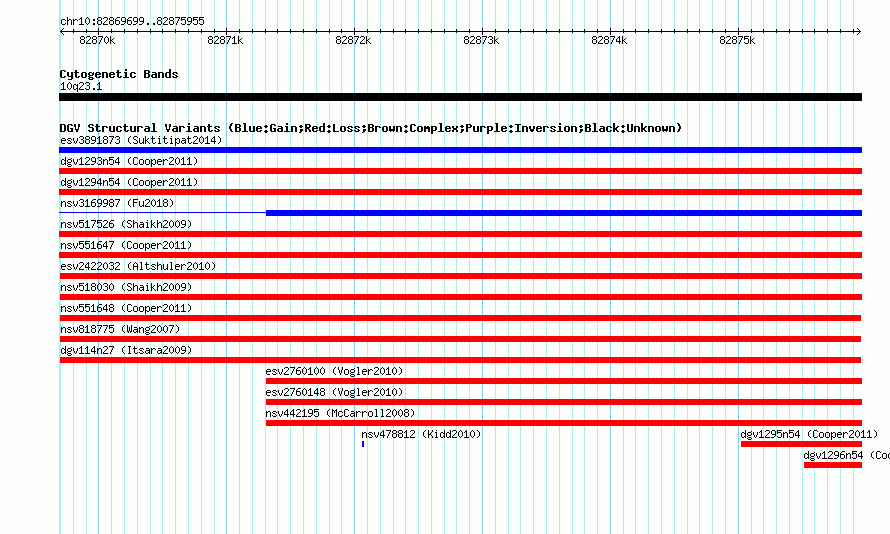
Task: Click the 82872k ruler tick label
Action: (x=353, y=40)
